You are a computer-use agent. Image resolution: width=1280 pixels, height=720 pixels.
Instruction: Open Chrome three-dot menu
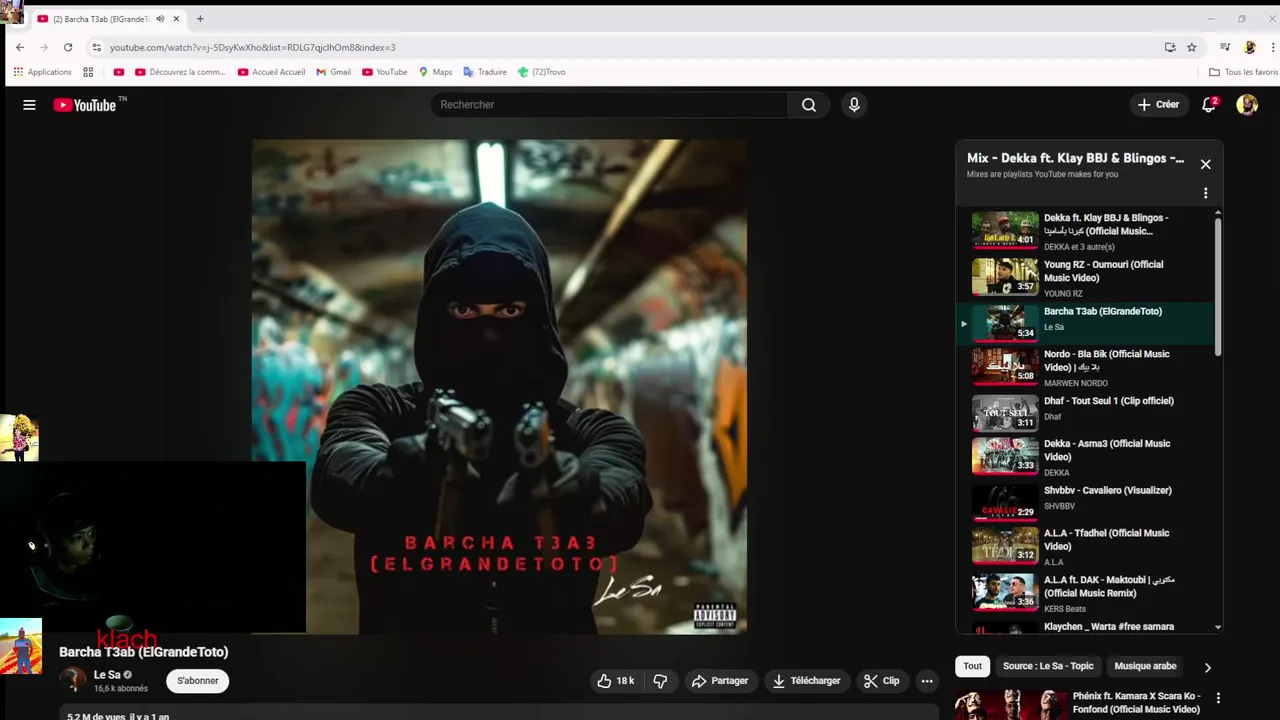pyautogui.click(x=1273, y=47)
